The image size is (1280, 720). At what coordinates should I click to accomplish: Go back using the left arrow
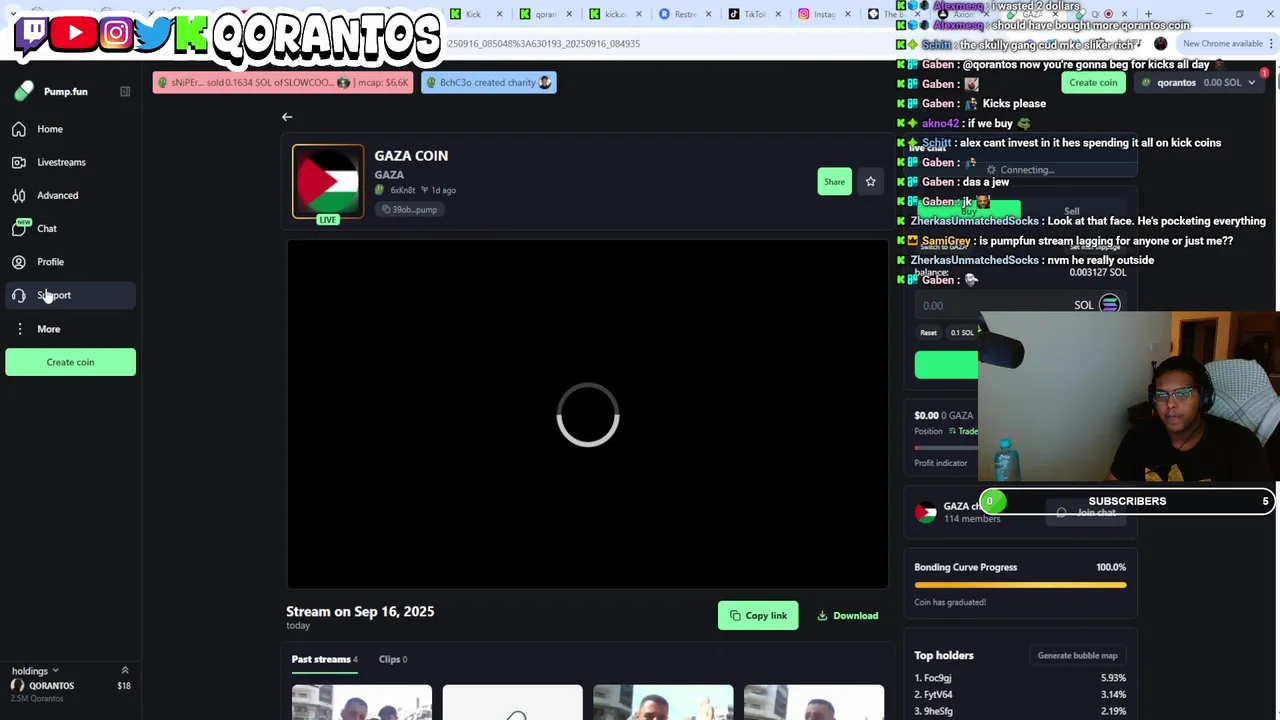click(x=287, y=117)
